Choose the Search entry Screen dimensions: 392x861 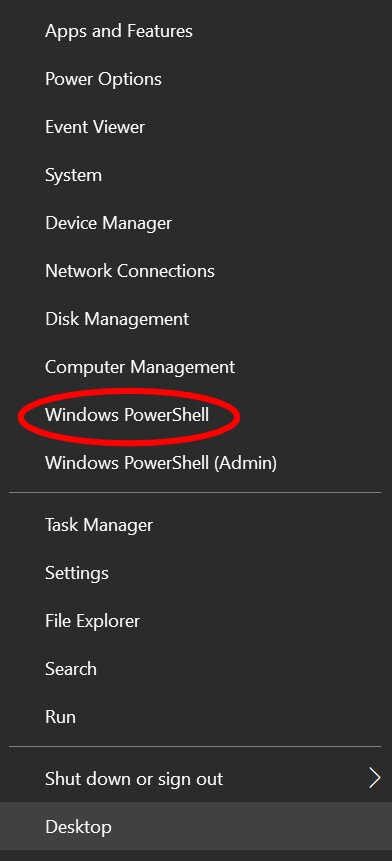[x=196, y=669]
